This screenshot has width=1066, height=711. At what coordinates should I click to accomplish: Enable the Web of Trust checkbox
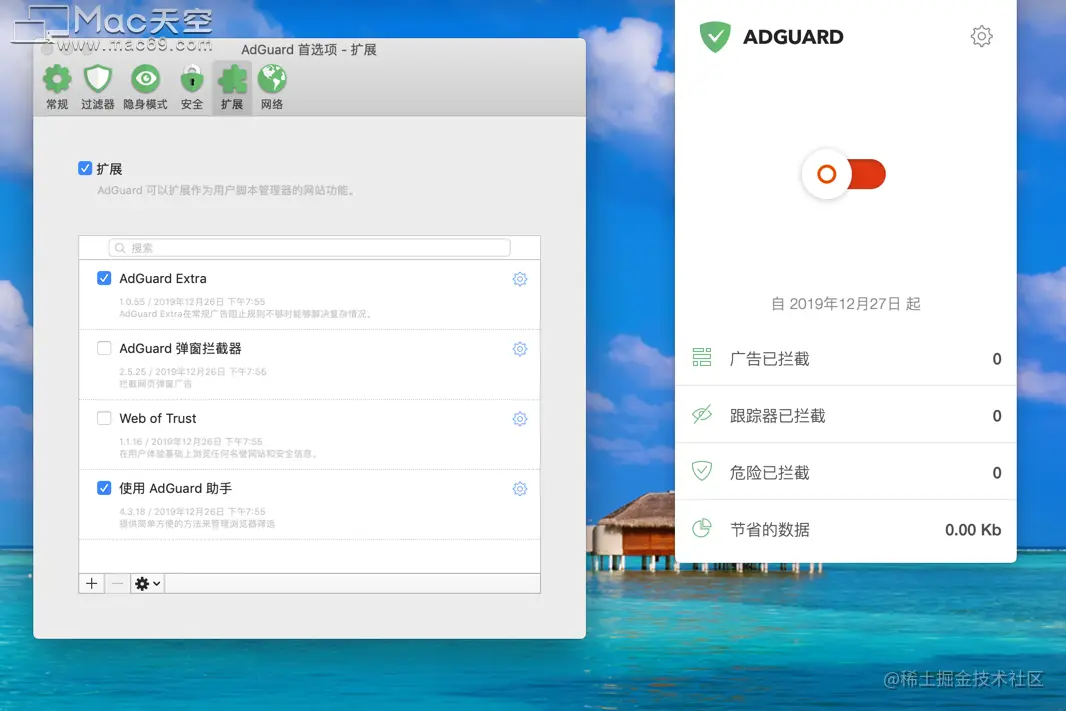(x=104, y=418)
